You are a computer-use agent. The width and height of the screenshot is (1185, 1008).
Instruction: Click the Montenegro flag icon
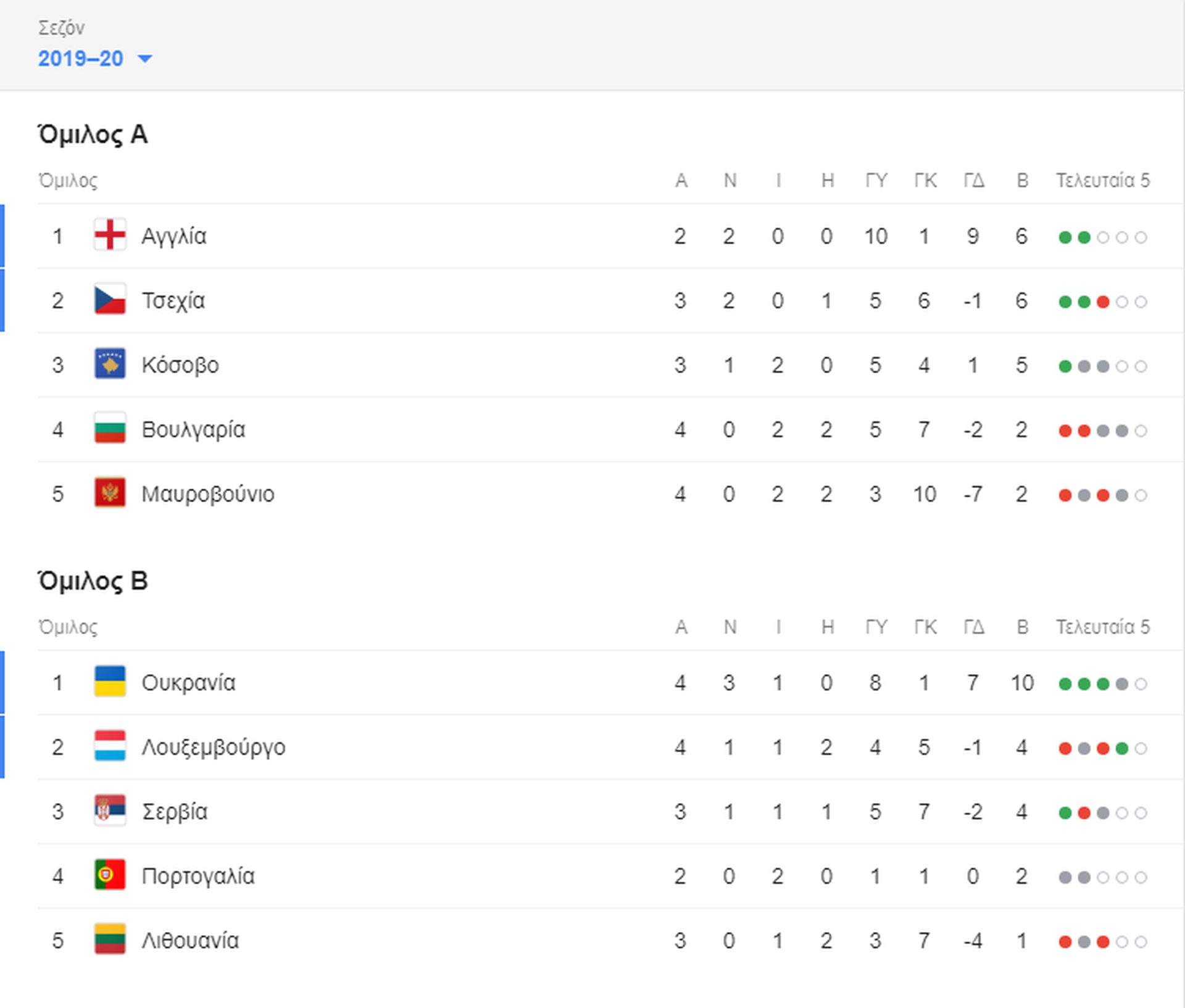tap(110, 493)
